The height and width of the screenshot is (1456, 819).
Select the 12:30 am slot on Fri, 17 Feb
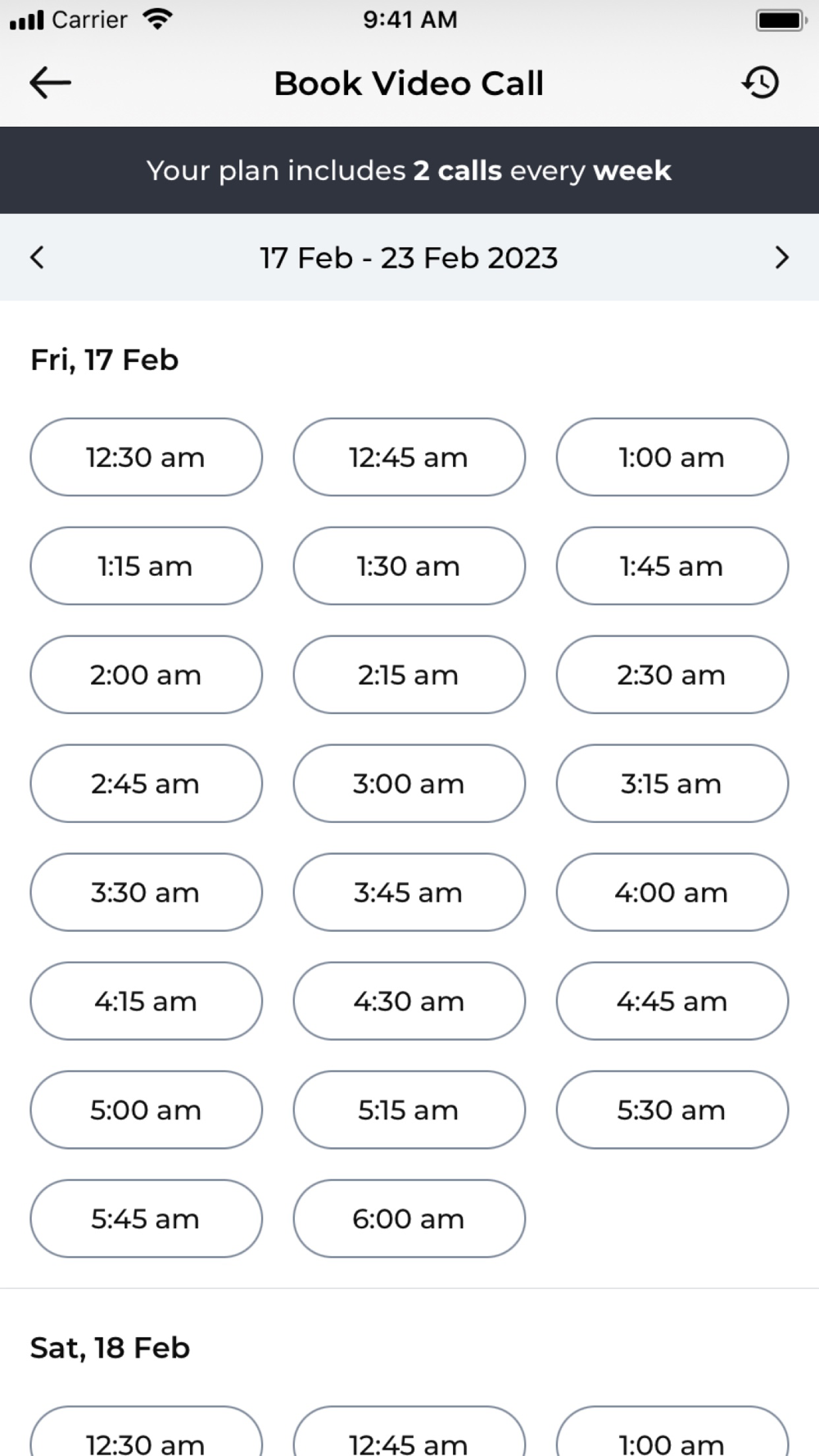(x=146, y=457)
